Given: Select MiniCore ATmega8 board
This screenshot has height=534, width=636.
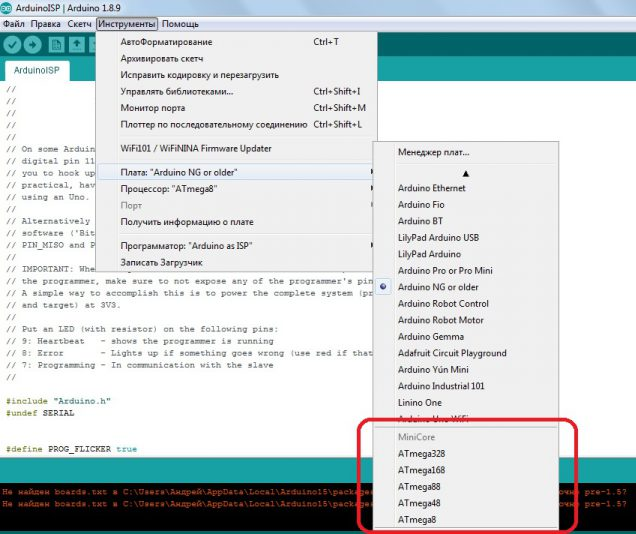Looking at the screenshot, I should [x=466, y=520].
